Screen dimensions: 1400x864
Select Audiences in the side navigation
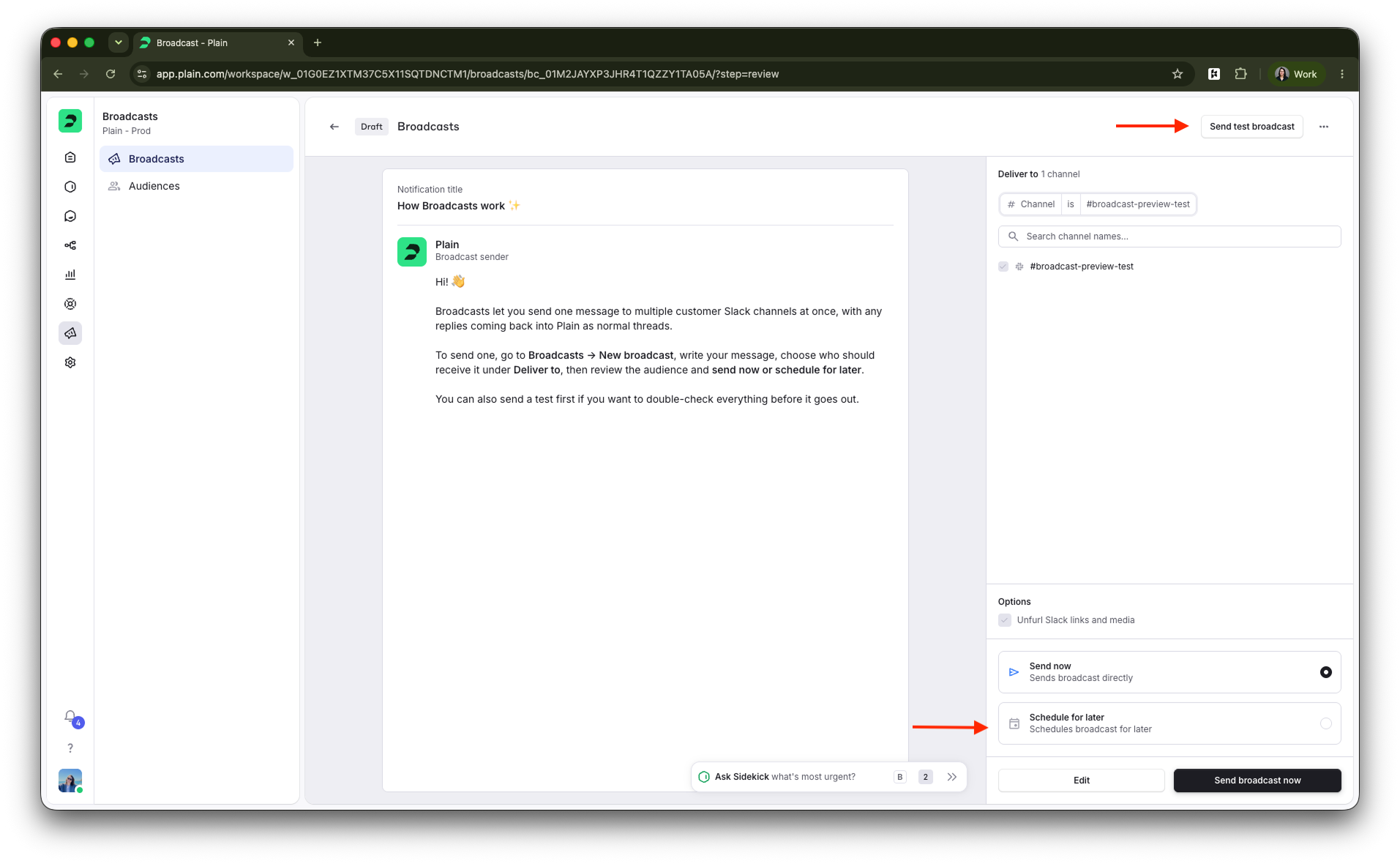click(x=196, y=186)
